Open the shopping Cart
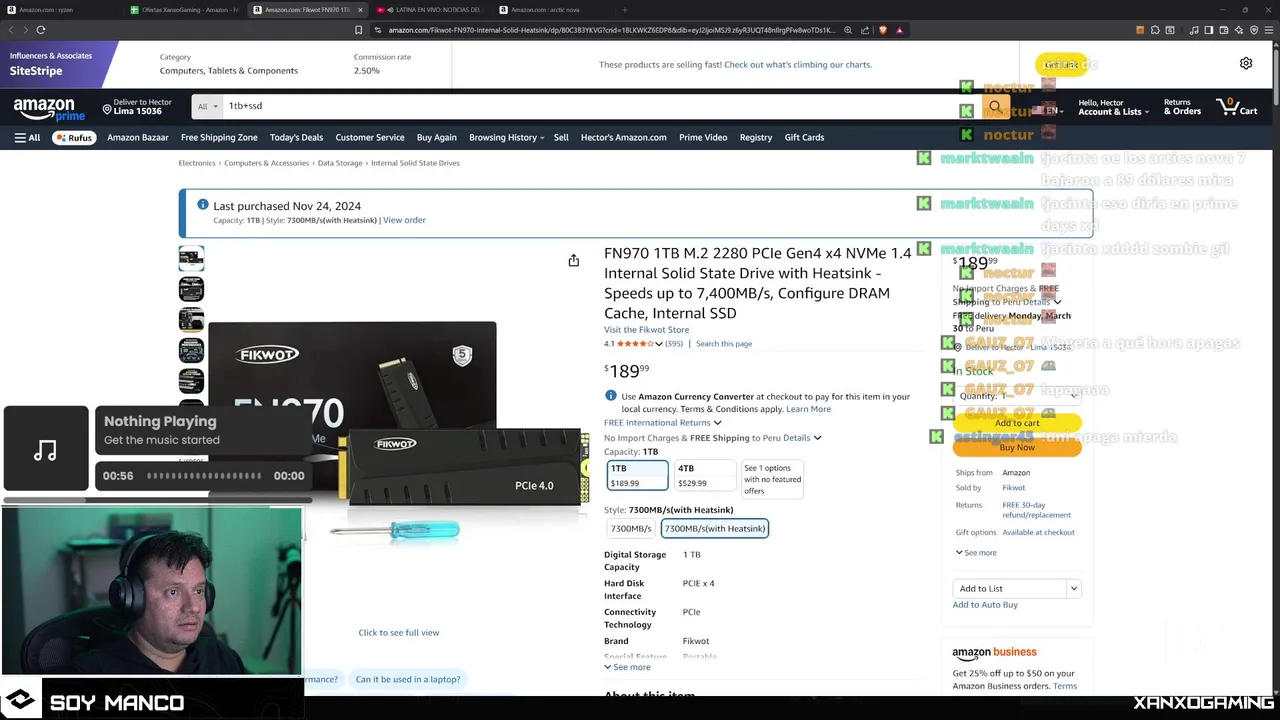 tap(1237, 106)
